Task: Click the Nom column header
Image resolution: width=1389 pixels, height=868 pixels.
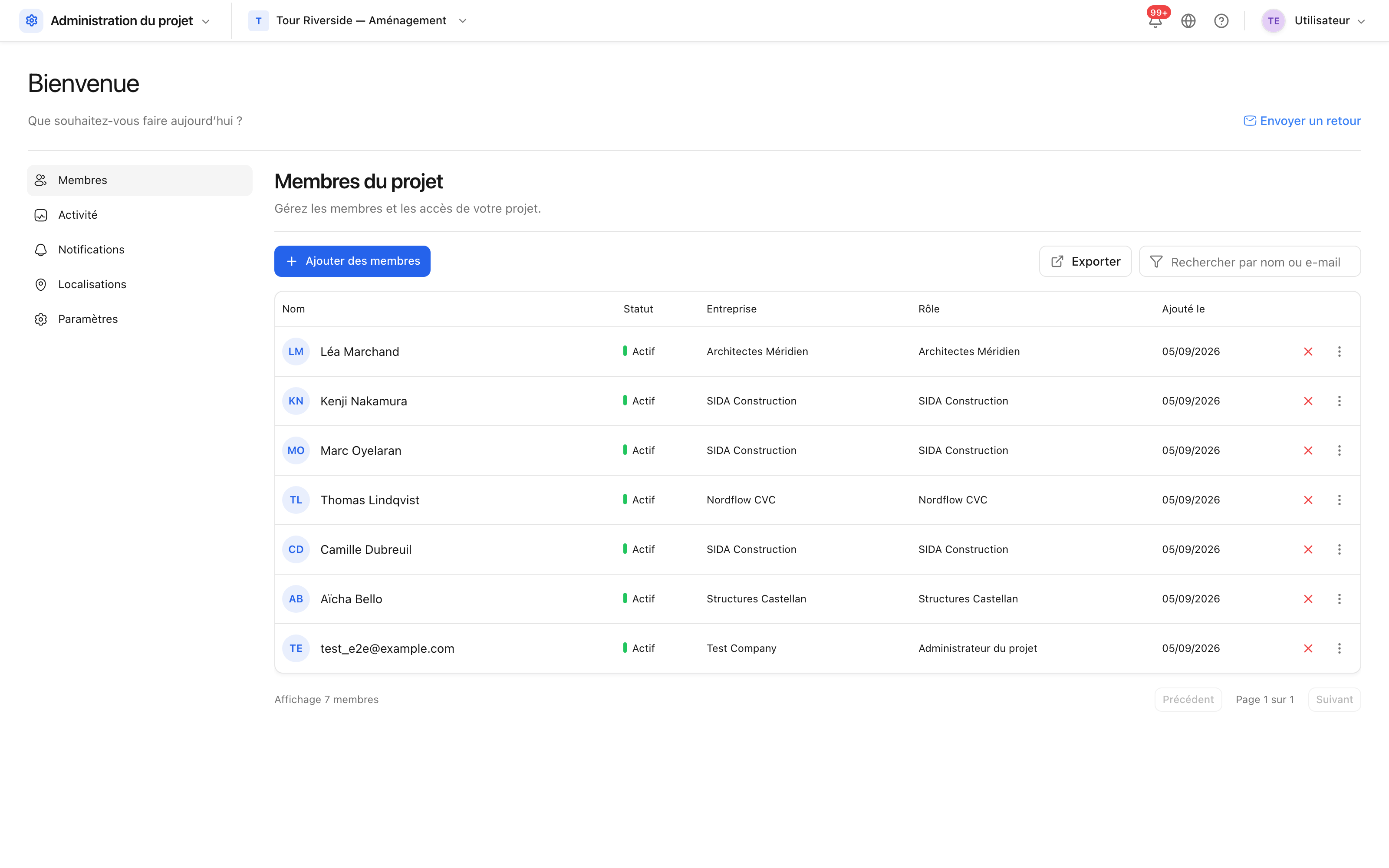Action: pyautogui.click(x=293, y=309)
